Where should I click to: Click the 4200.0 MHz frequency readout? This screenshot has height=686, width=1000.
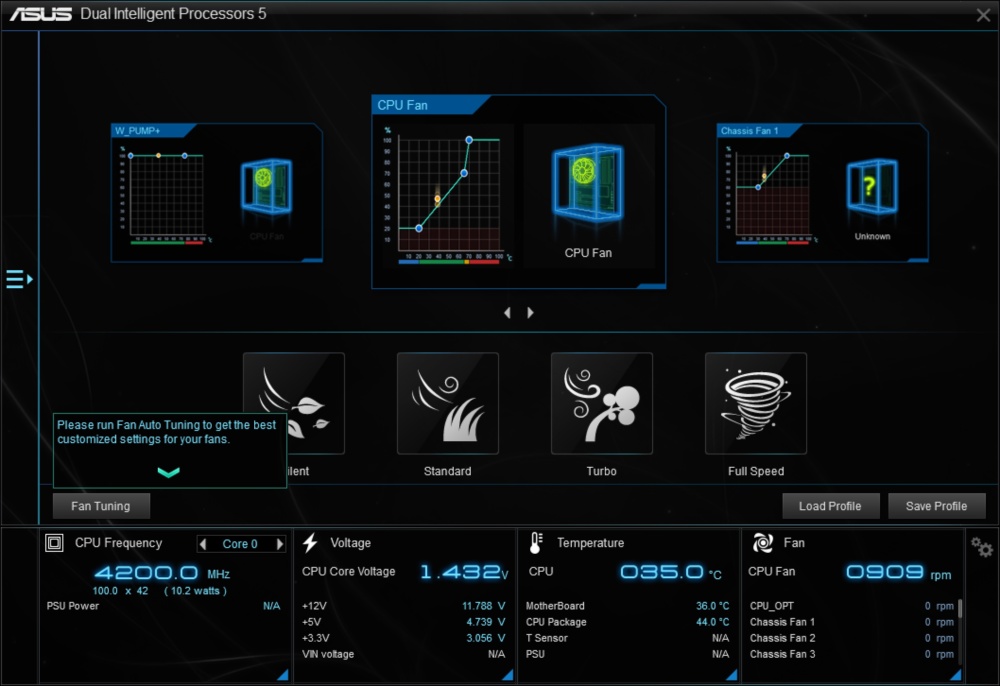click(162, 573)
